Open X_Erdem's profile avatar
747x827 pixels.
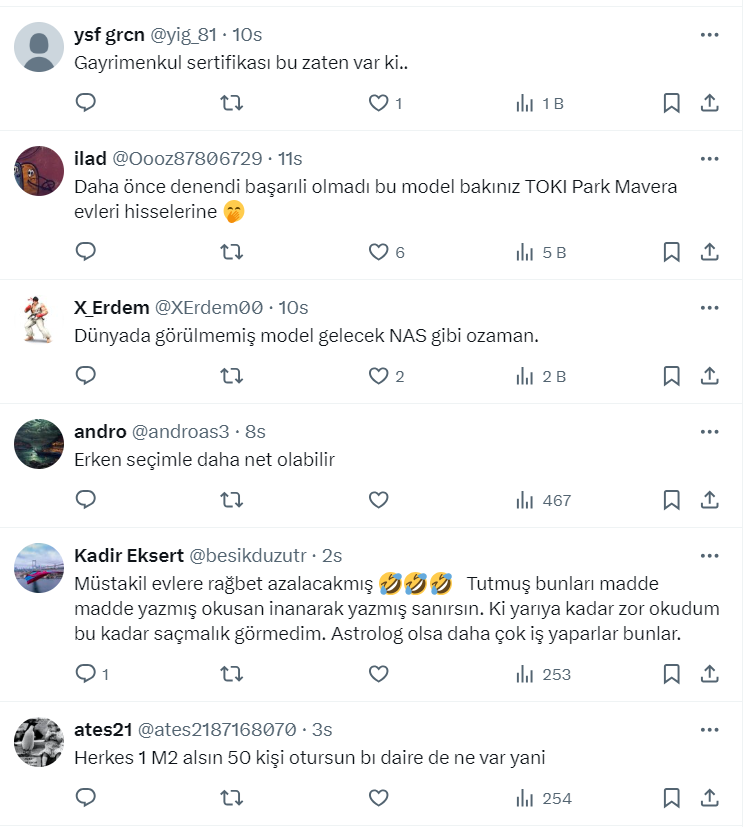tap(40, 320)
